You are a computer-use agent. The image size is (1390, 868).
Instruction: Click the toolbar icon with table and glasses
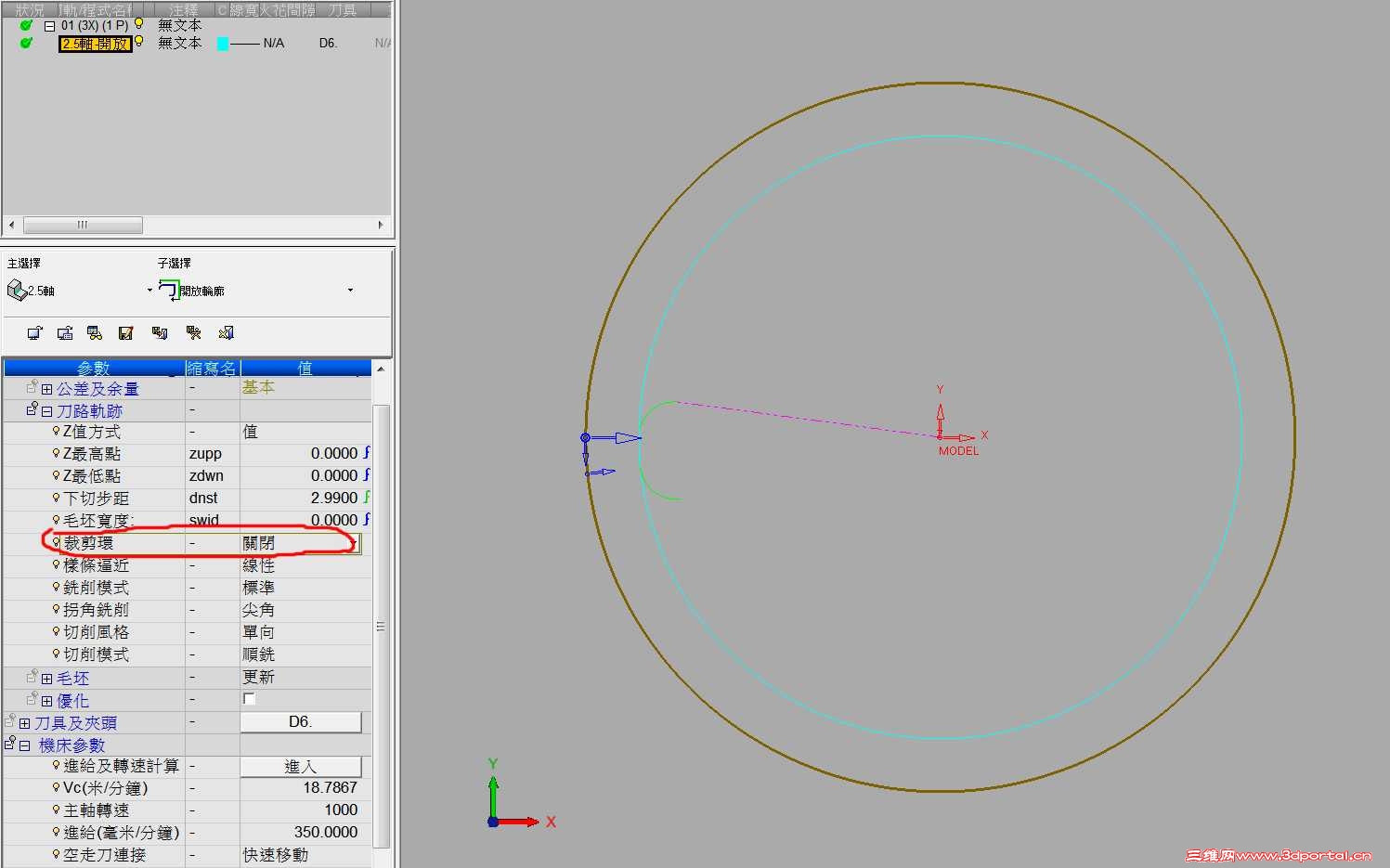[x=95, y=332]
